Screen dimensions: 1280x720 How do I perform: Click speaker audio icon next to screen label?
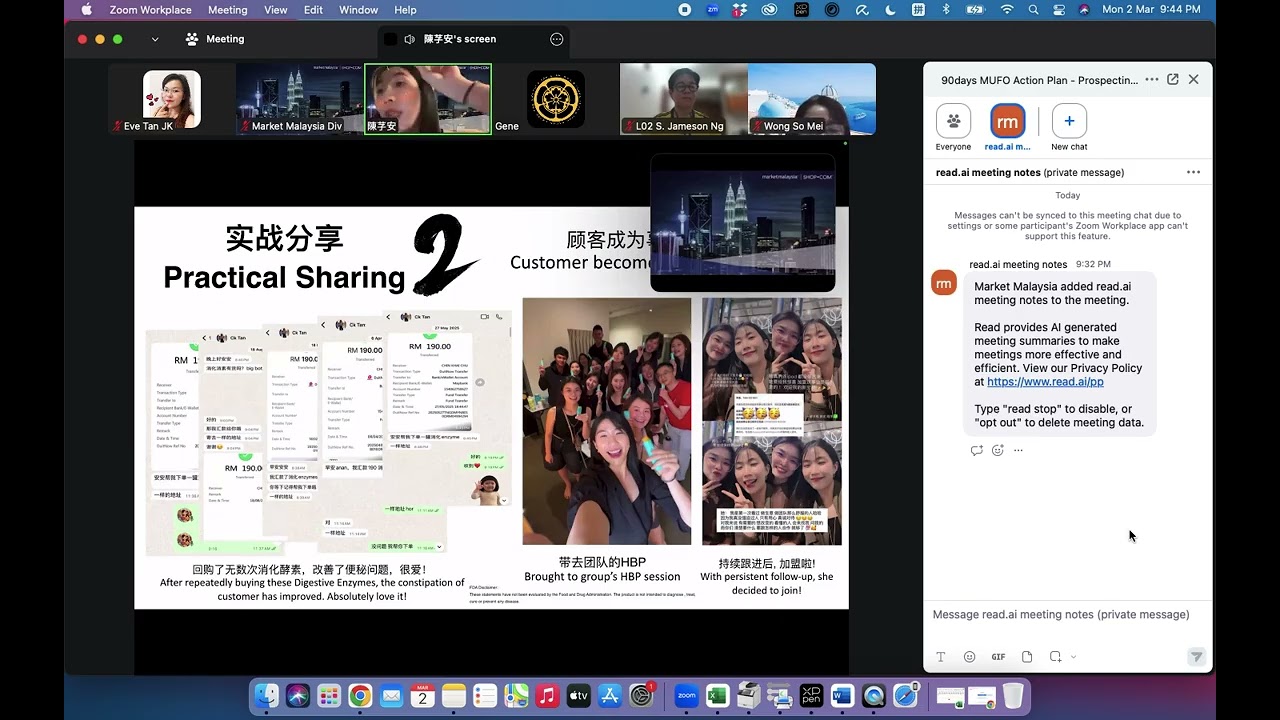click(409, 39)
